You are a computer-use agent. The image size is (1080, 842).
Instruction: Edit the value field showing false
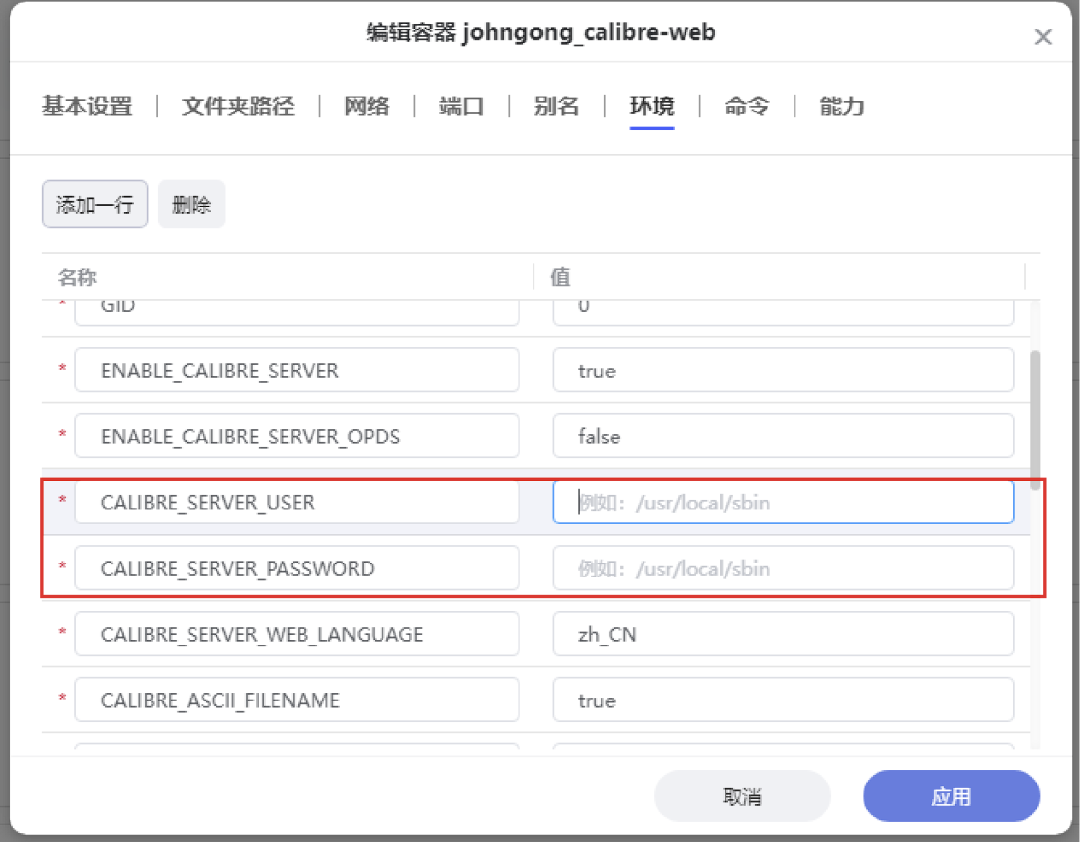coord(783,435)
